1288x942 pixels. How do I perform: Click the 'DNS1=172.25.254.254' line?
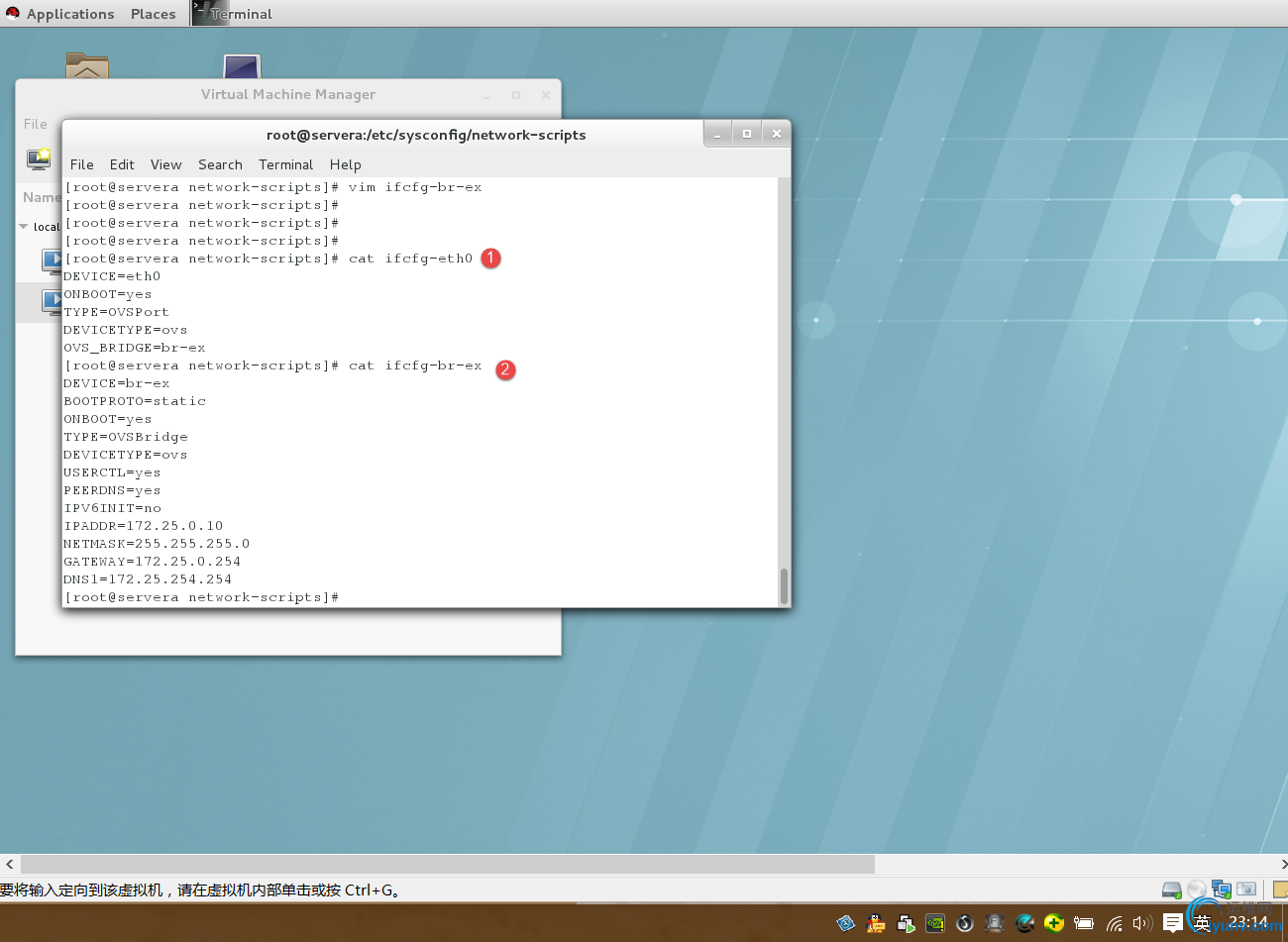click(148, 579)
